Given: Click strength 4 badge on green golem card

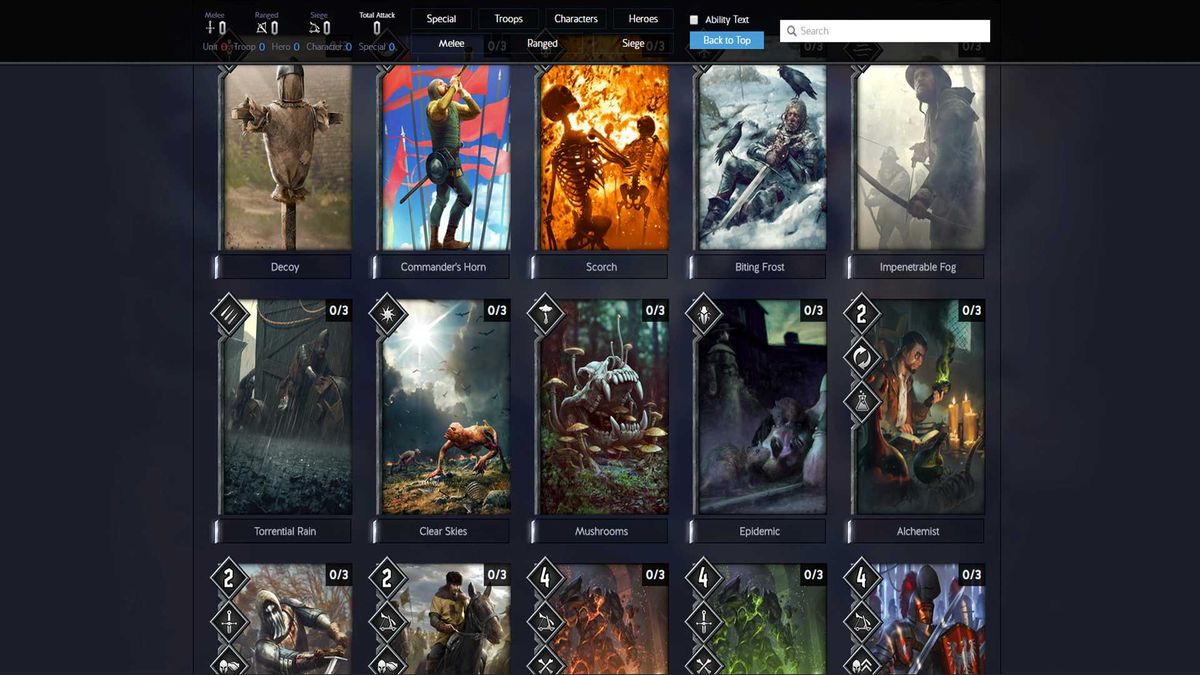Looking at the screenshot, I should click(x=703, y=578).
